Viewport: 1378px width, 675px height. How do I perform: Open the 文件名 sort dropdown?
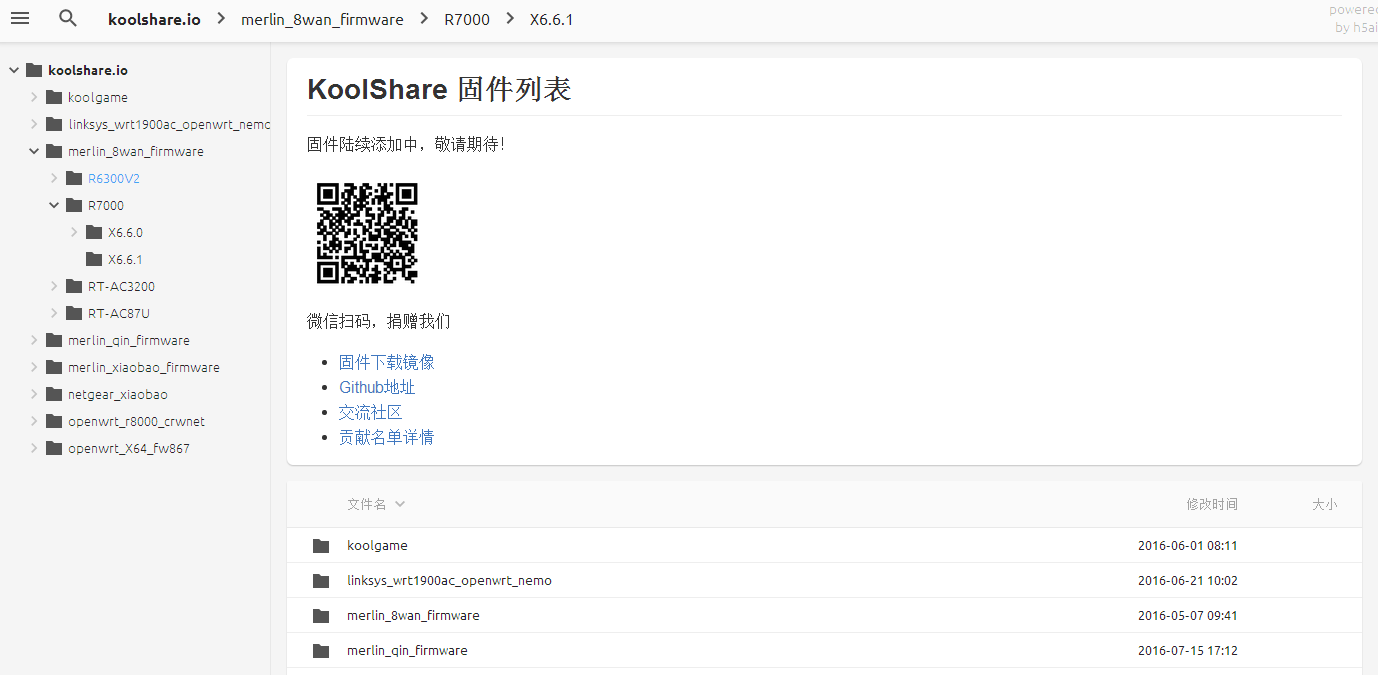(x=376, y=504)
